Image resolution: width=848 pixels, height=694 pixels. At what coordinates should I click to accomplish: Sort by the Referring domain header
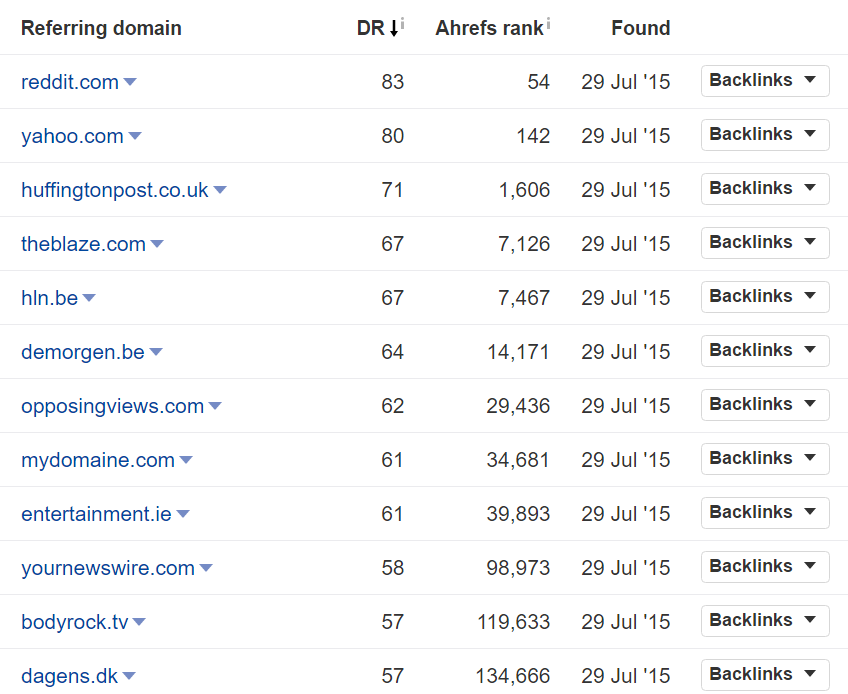coord(101,28)
